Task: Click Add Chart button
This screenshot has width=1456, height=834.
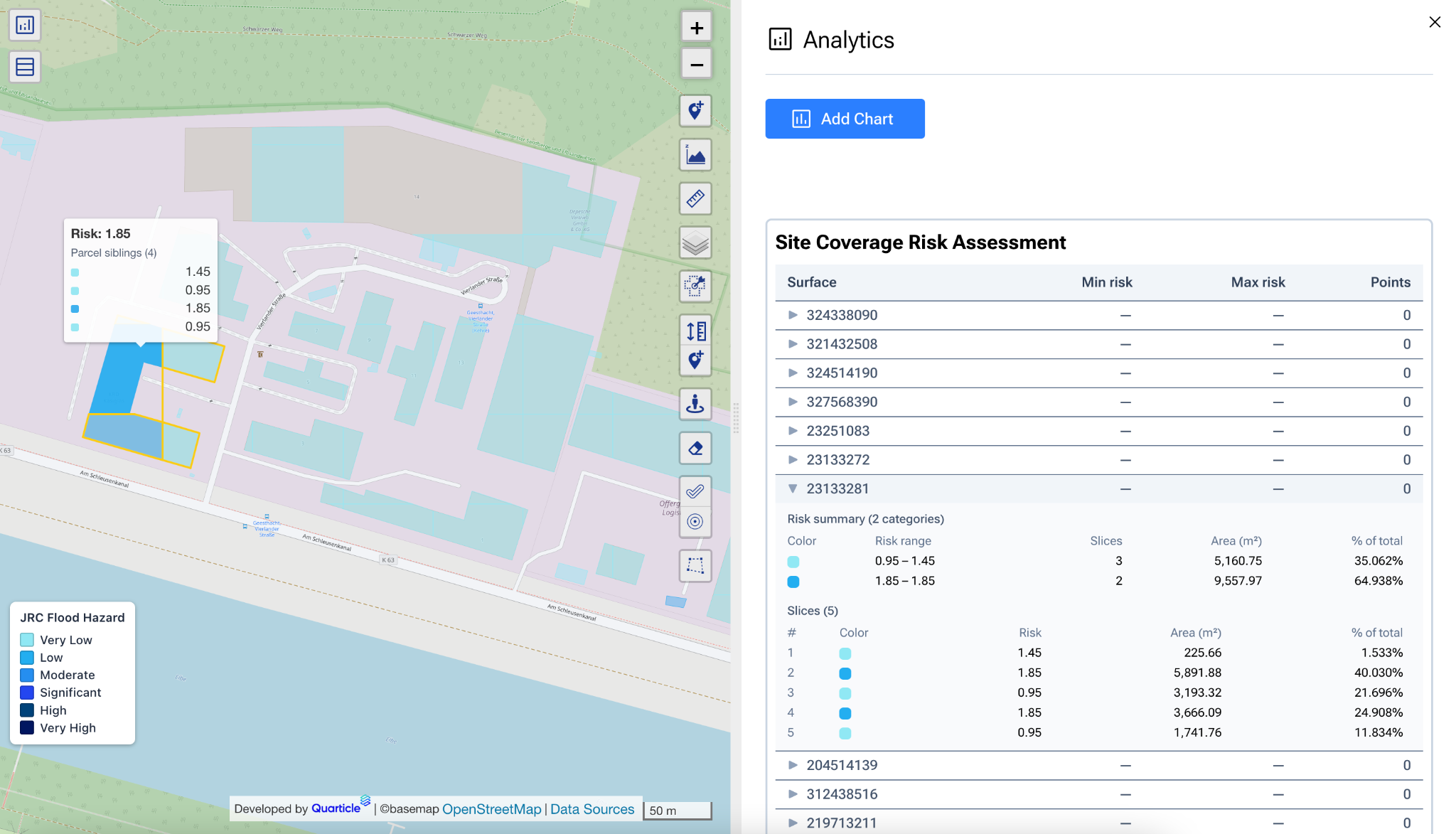Action: tap(845, 119)
